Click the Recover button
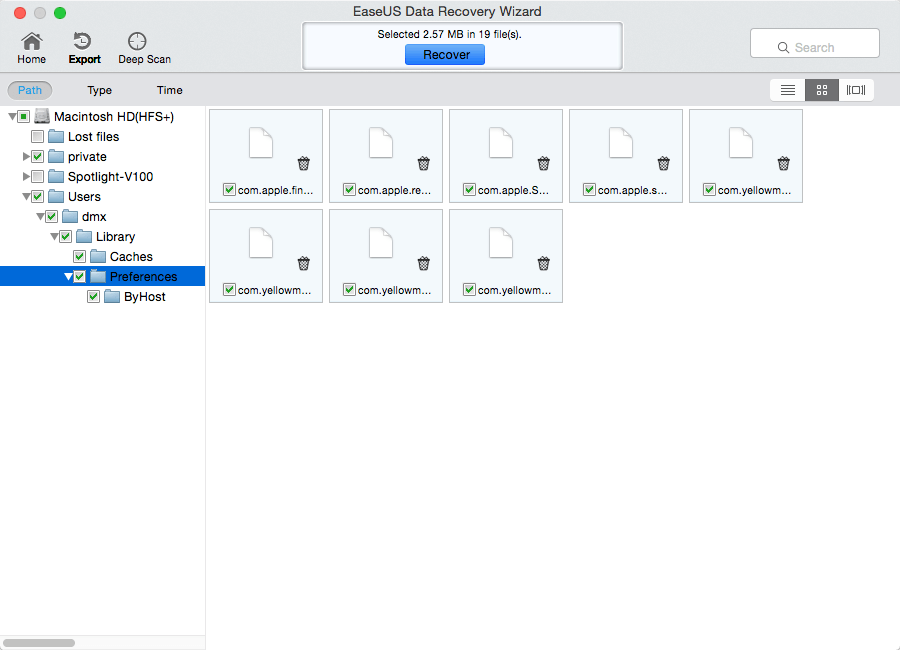 pos(445,55)
